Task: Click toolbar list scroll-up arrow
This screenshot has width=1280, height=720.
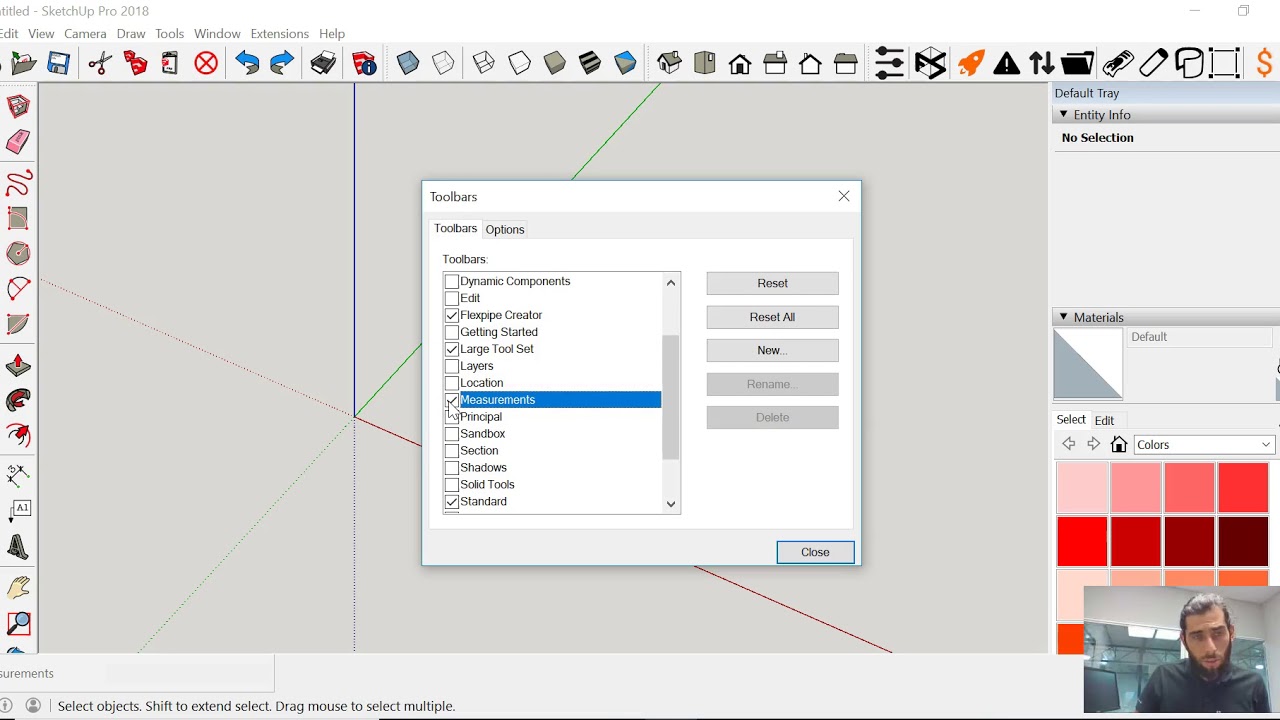Action: point(671,283)
